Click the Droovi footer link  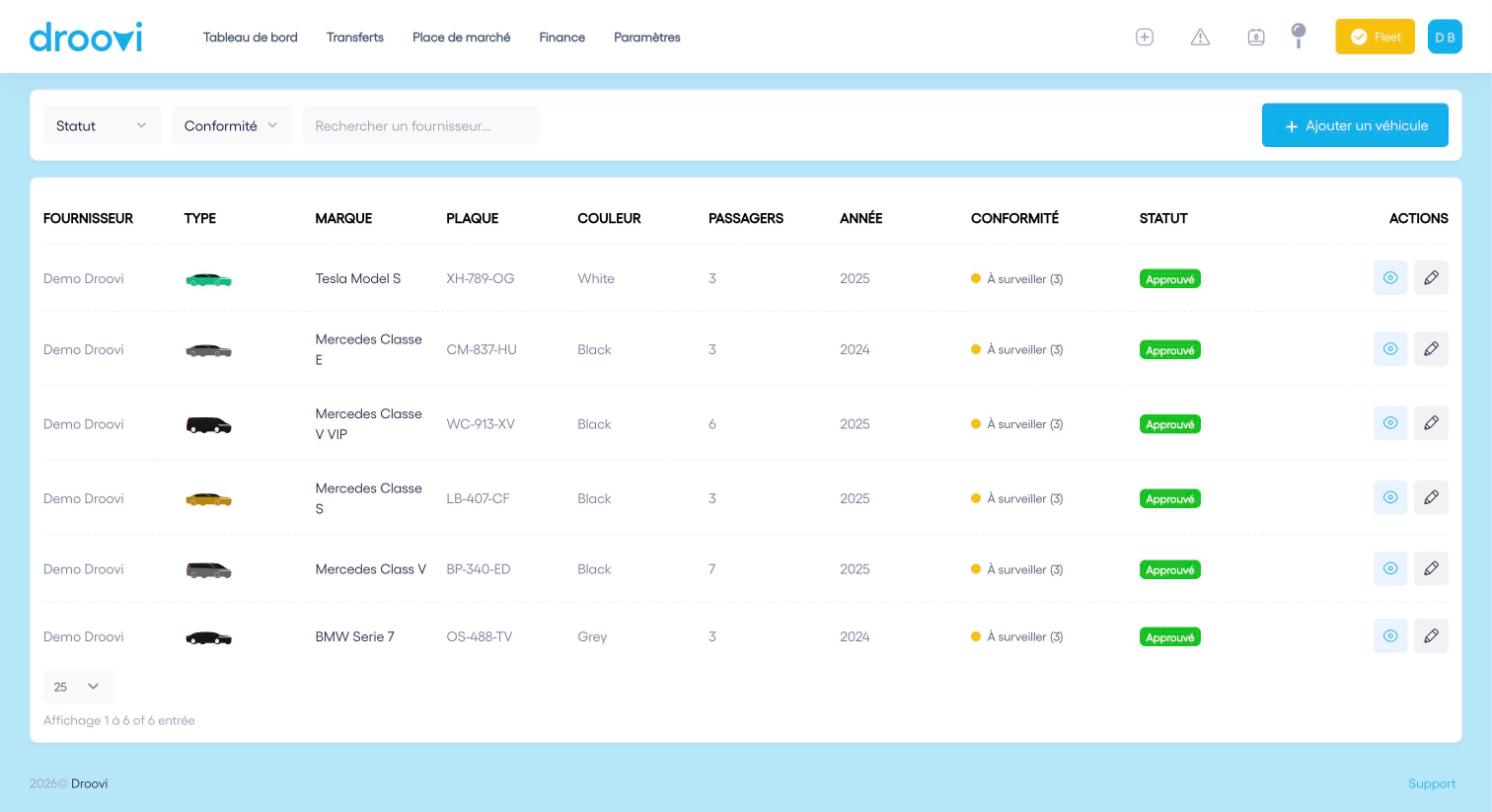coord(89,784)
